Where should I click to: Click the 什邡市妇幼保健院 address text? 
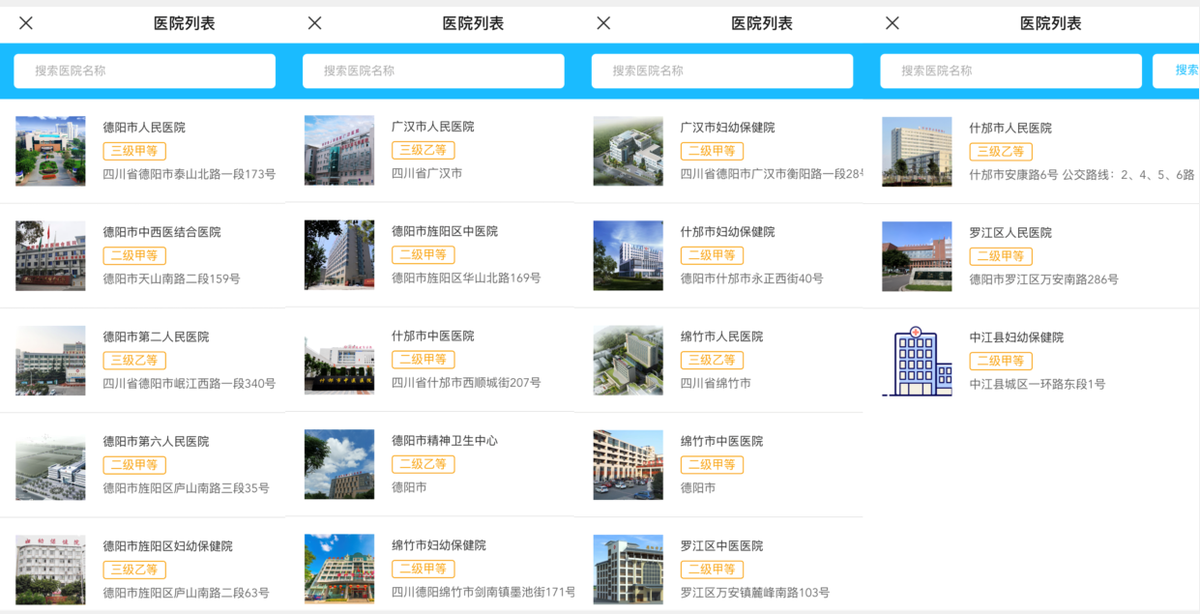pyautogui.click(x=751, y=279)
